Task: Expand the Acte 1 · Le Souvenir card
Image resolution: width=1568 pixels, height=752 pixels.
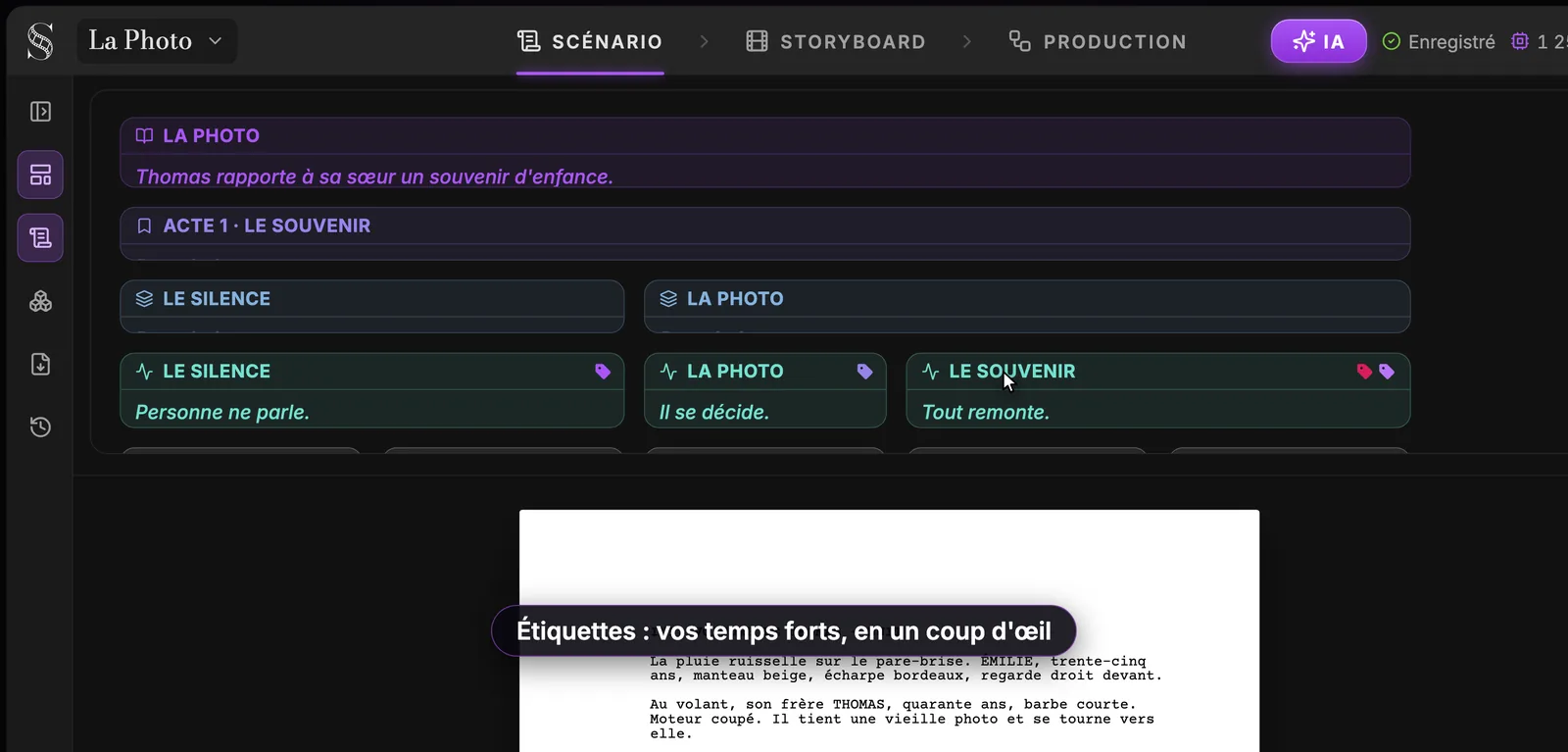Action: pos(764,233)
